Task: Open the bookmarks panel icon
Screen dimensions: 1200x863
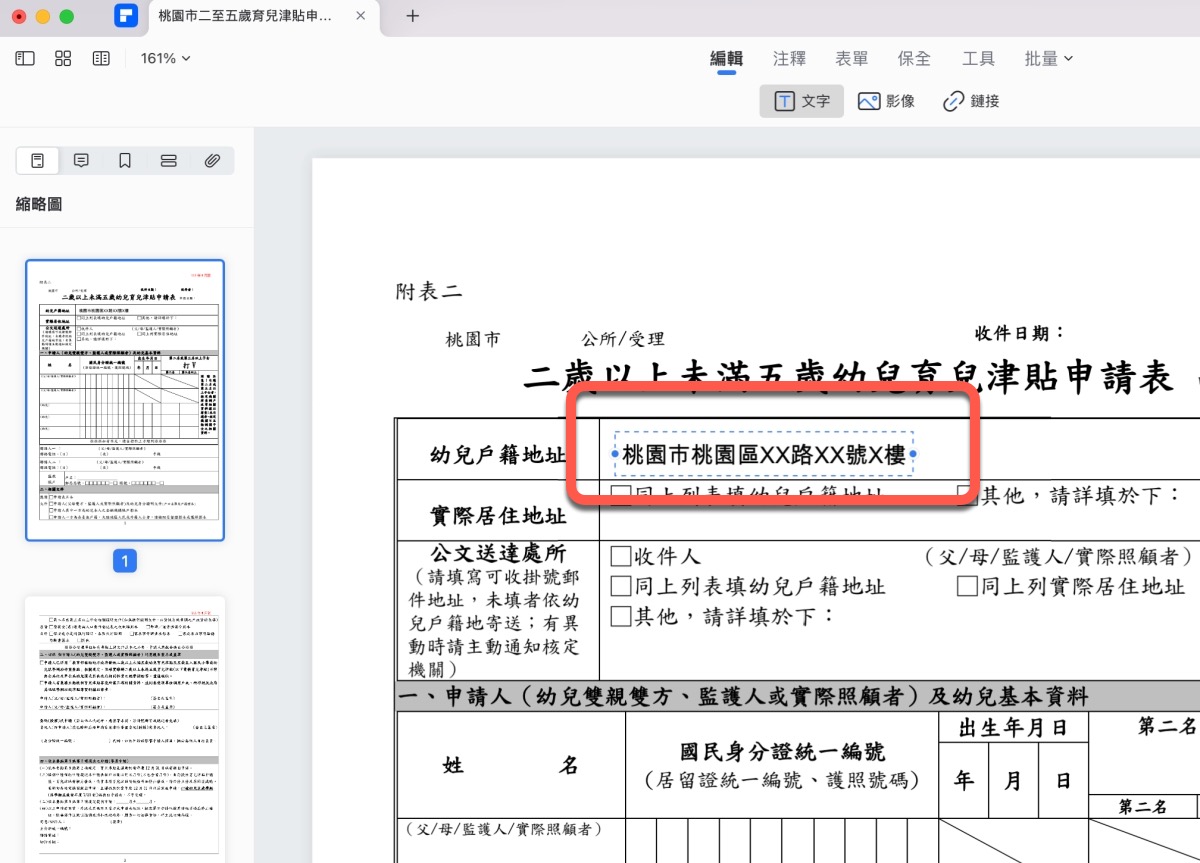Action: (x=125, y=161)
